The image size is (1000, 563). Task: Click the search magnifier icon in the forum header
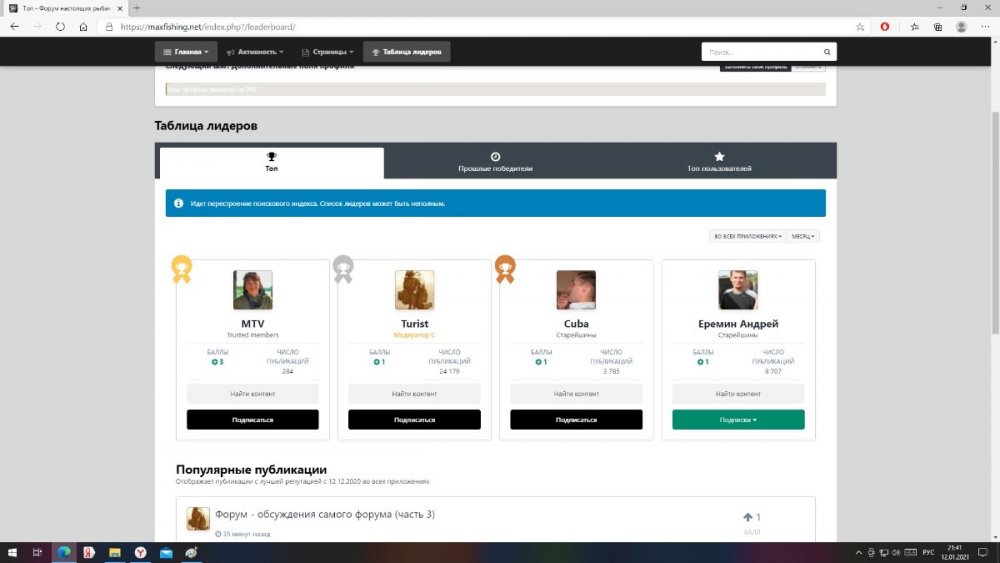pyautogui.click(x=827, y=52)
